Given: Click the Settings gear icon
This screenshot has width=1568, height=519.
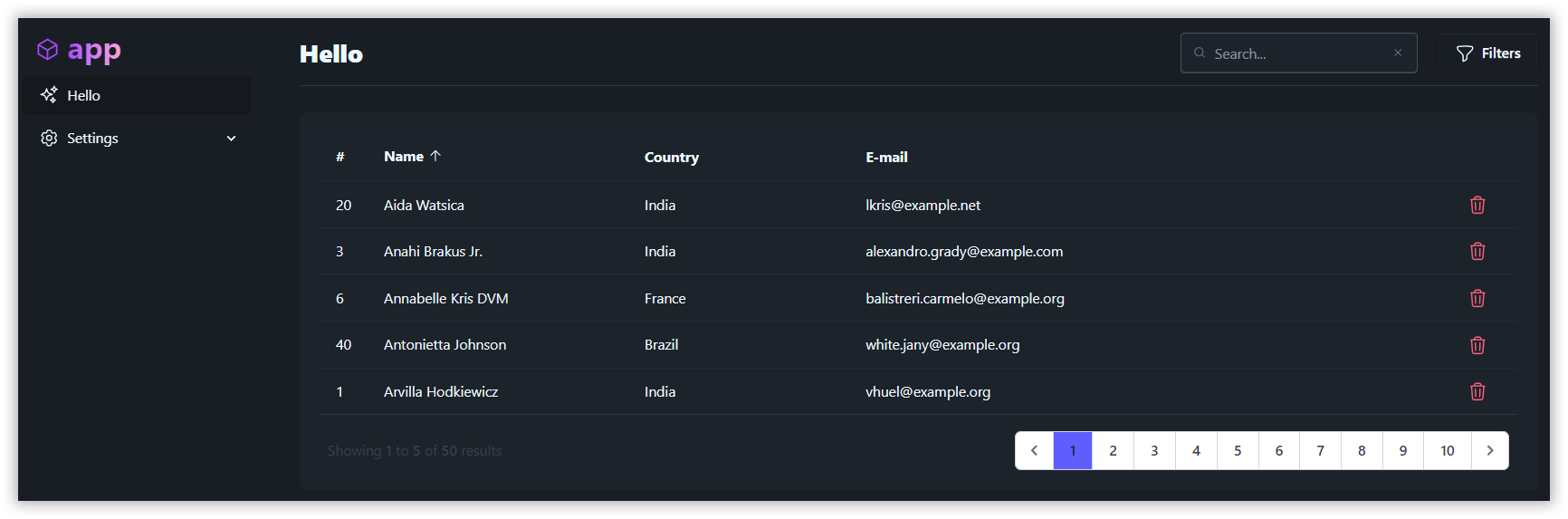Looking at the screenshot, I should click(x=49, y=139).
